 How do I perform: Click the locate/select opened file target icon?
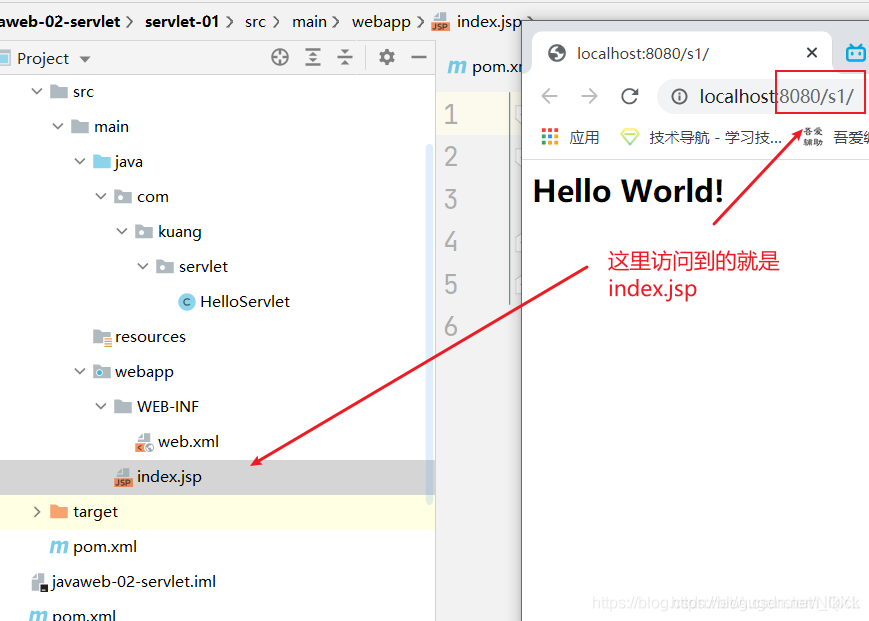coord(280,57)
